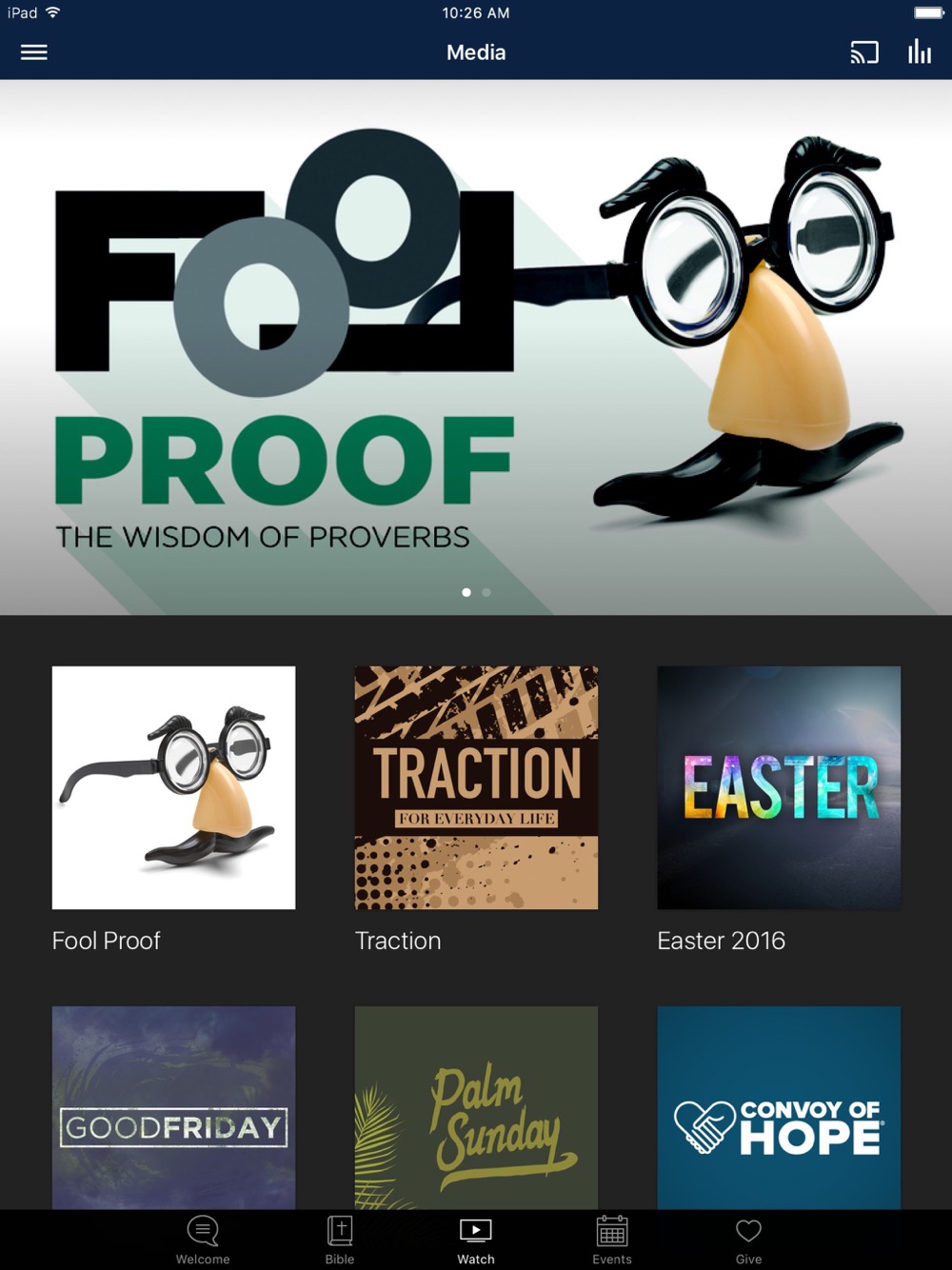Tap the Easter 2016 title link
This screenshot has width=952, height=1270.
[x=722, y=941]
